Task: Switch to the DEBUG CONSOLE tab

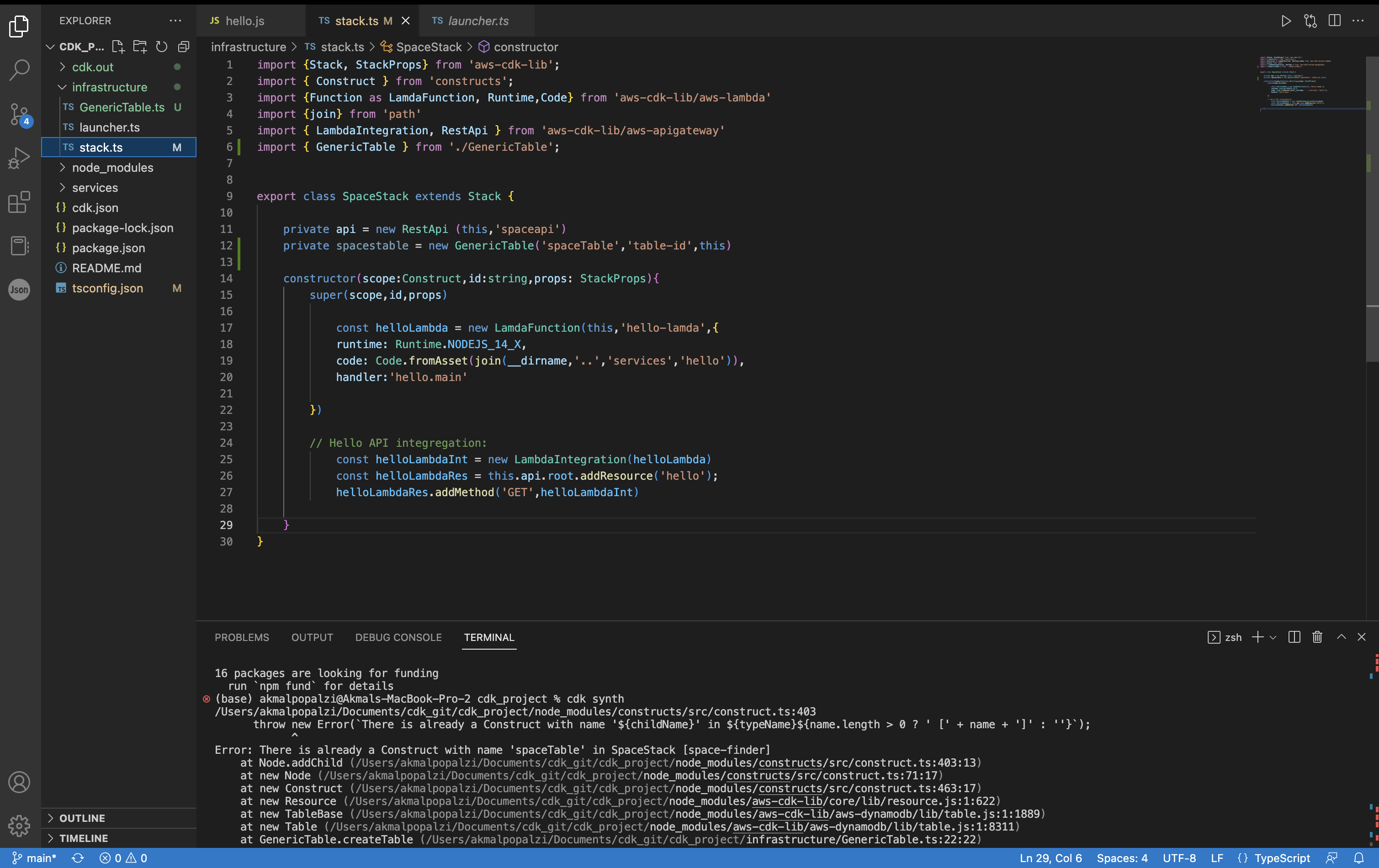Action: (x=398, y=637)
